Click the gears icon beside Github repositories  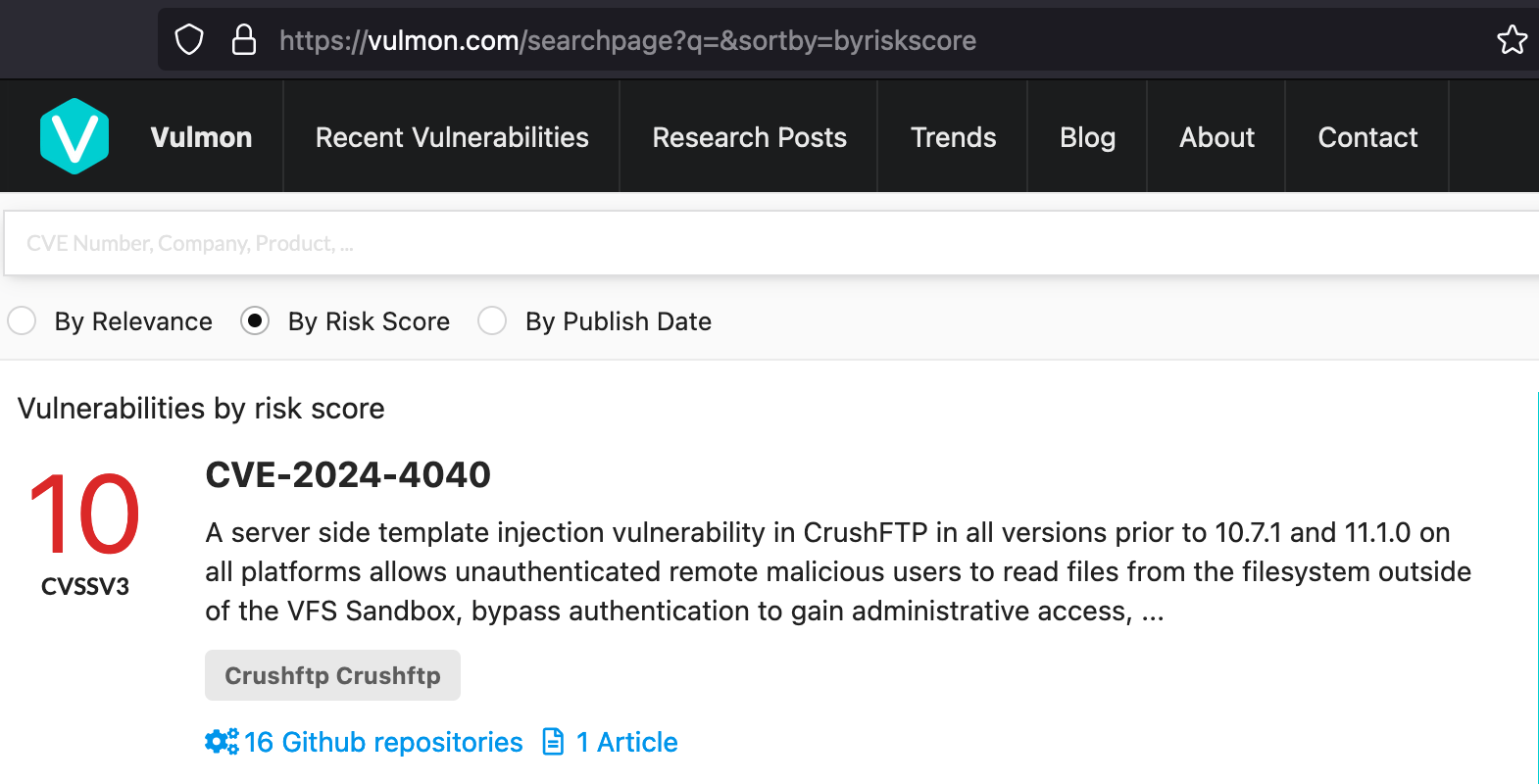click(222, 742)
